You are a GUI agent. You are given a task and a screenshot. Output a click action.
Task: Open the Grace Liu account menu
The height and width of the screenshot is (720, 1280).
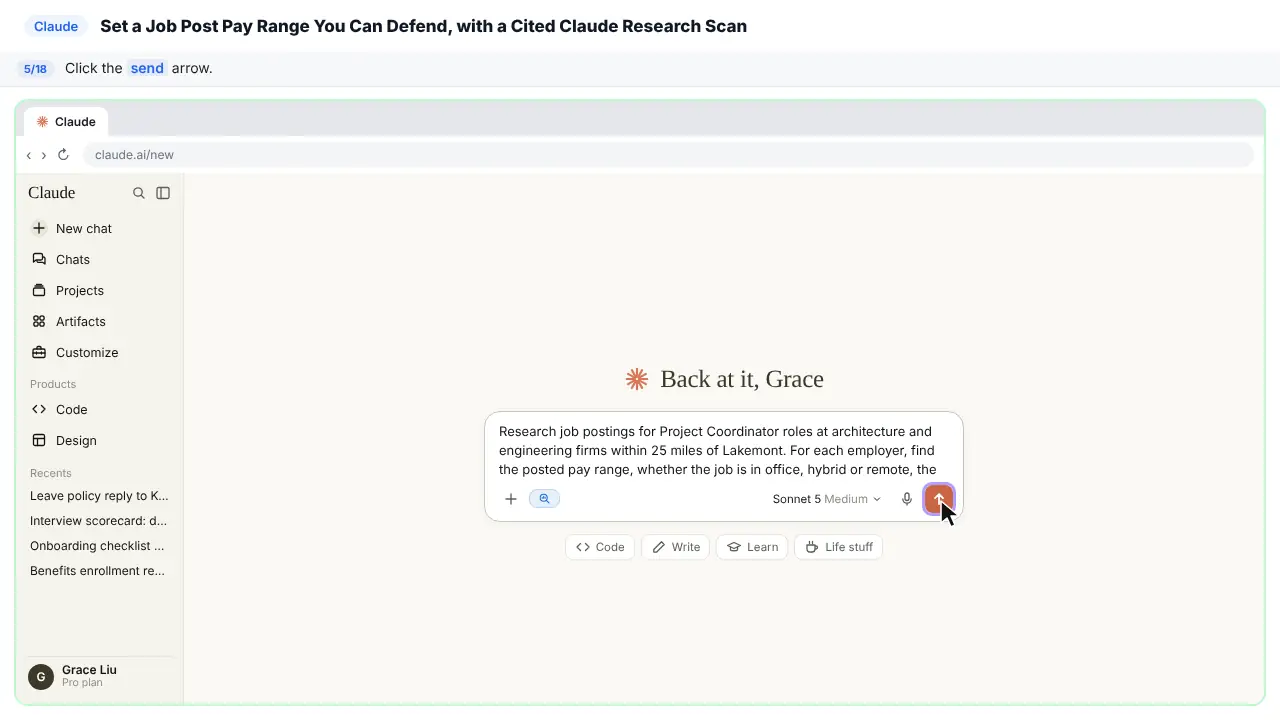coord(99,676)
